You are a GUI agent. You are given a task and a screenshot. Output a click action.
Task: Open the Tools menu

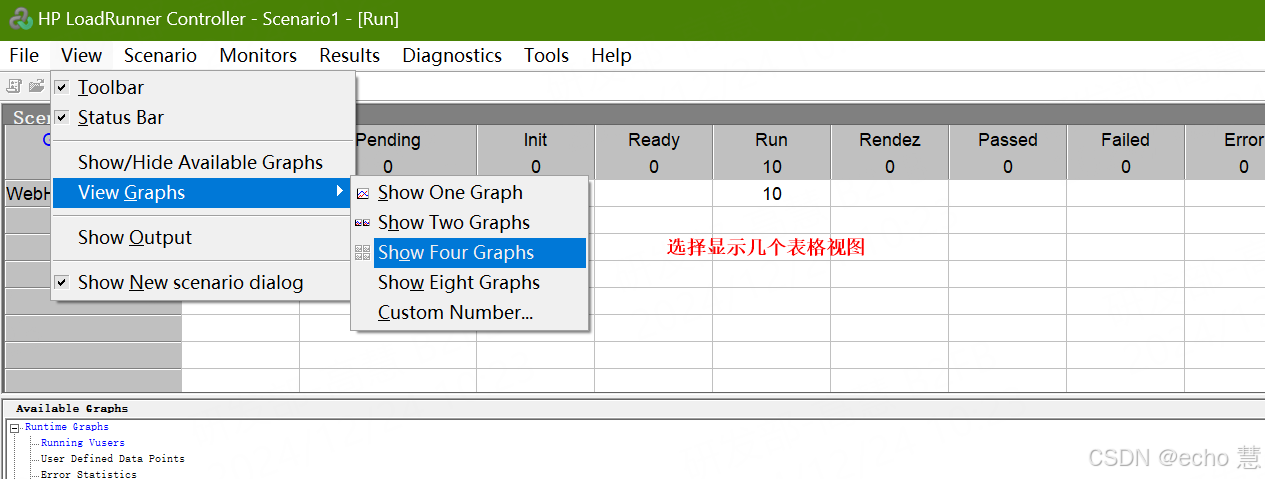[x=546, y=56]
